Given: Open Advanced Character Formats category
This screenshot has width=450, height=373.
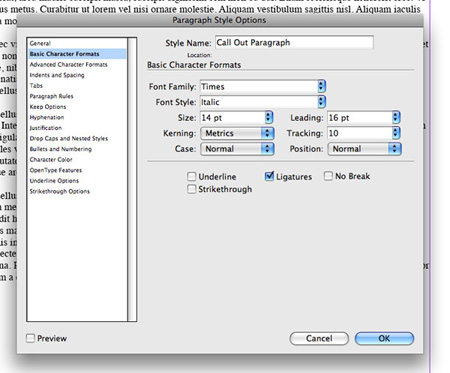Looking at the screenshot, I should (x=68, y=64).
